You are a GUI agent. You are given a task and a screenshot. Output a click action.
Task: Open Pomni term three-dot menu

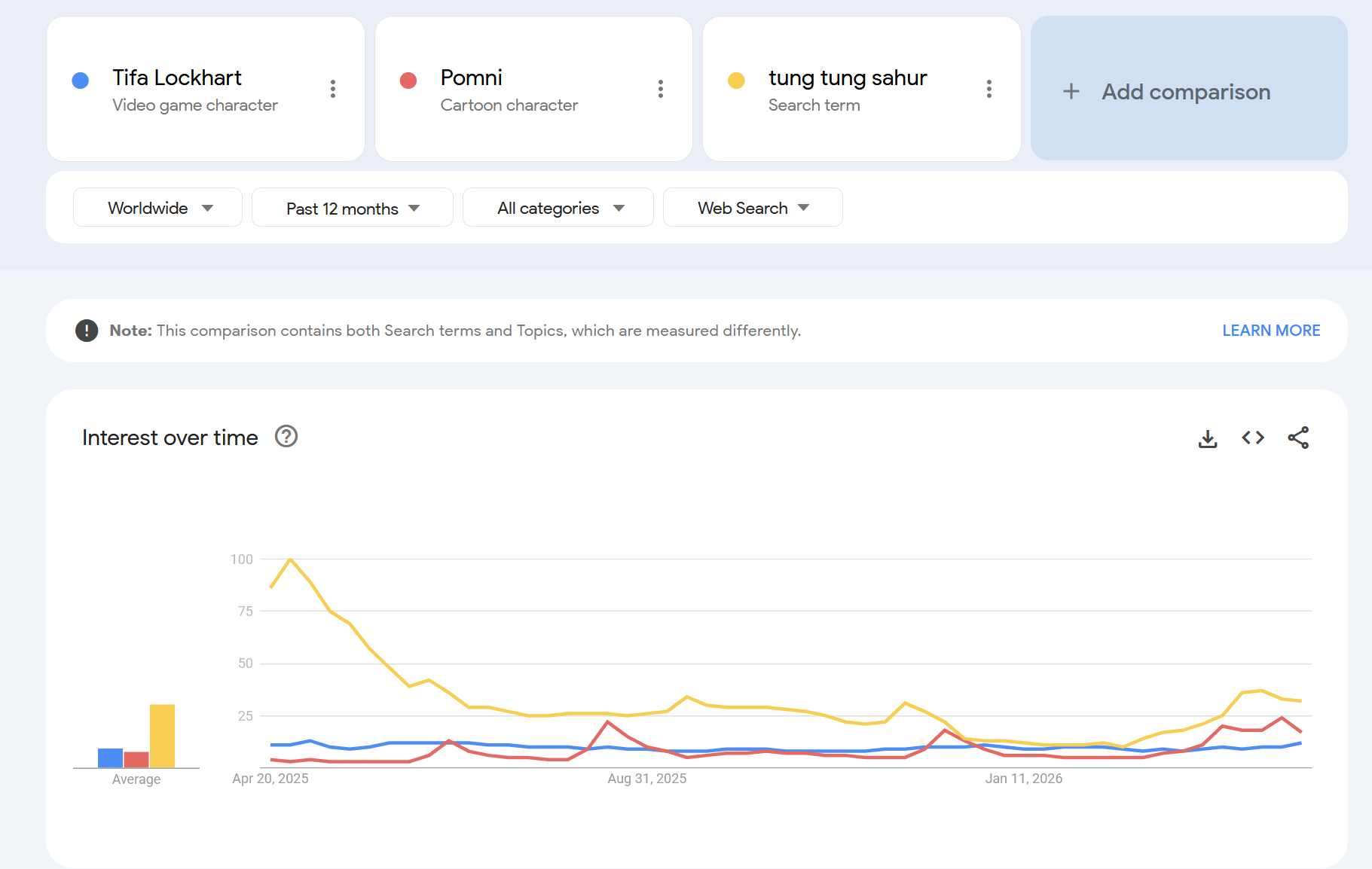[x=661, y=89]
